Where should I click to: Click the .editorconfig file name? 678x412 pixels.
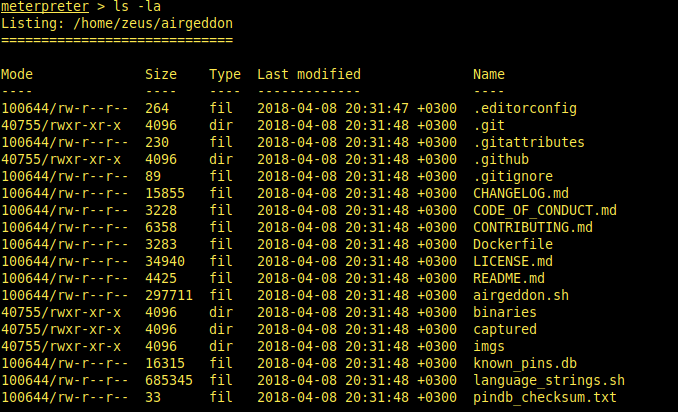pos(525,109)
